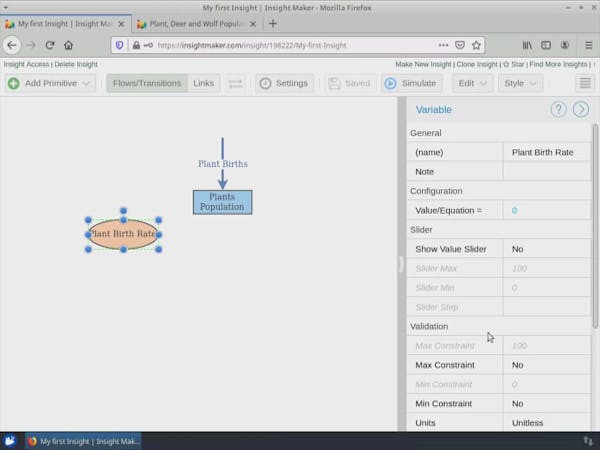Open a new browser tab
Viewport: 600px width, 450px height.
pos(272,24)
